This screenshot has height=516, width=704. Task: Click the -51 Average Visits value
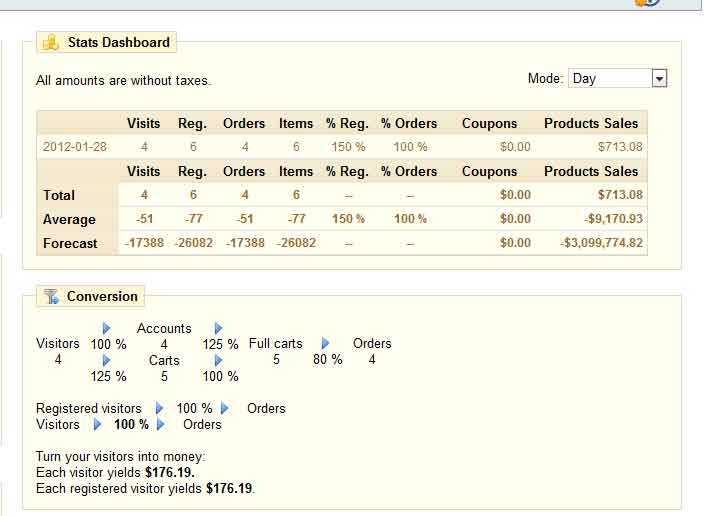coord(144,219)
